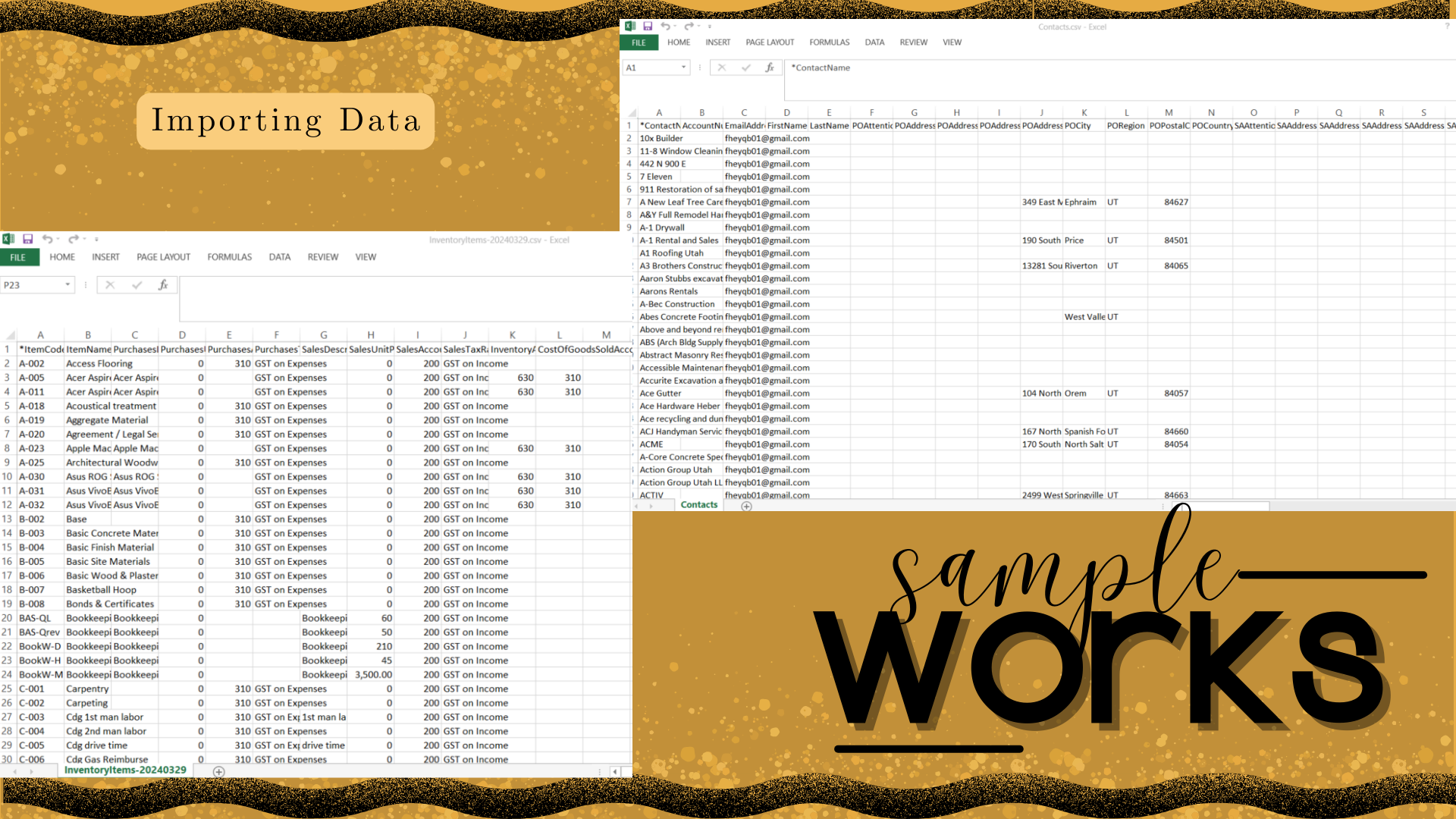Add new sheet next to InventoryItems-20240329 tab

click(218, 772)
